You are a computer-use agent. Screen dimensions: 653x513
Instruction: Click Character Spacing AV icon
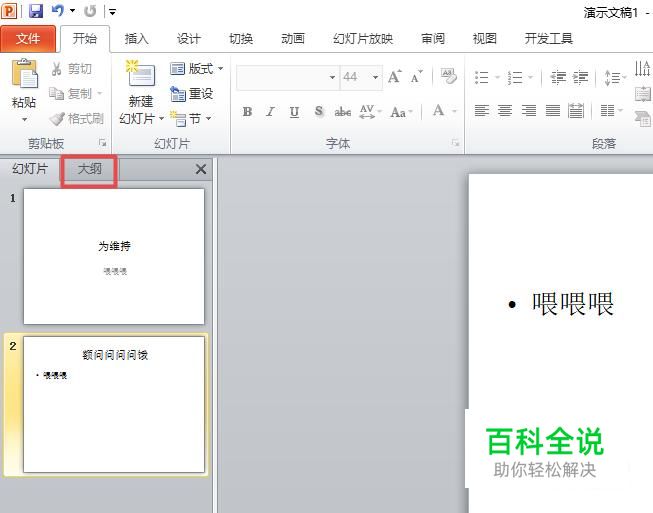tap(369, 112)
